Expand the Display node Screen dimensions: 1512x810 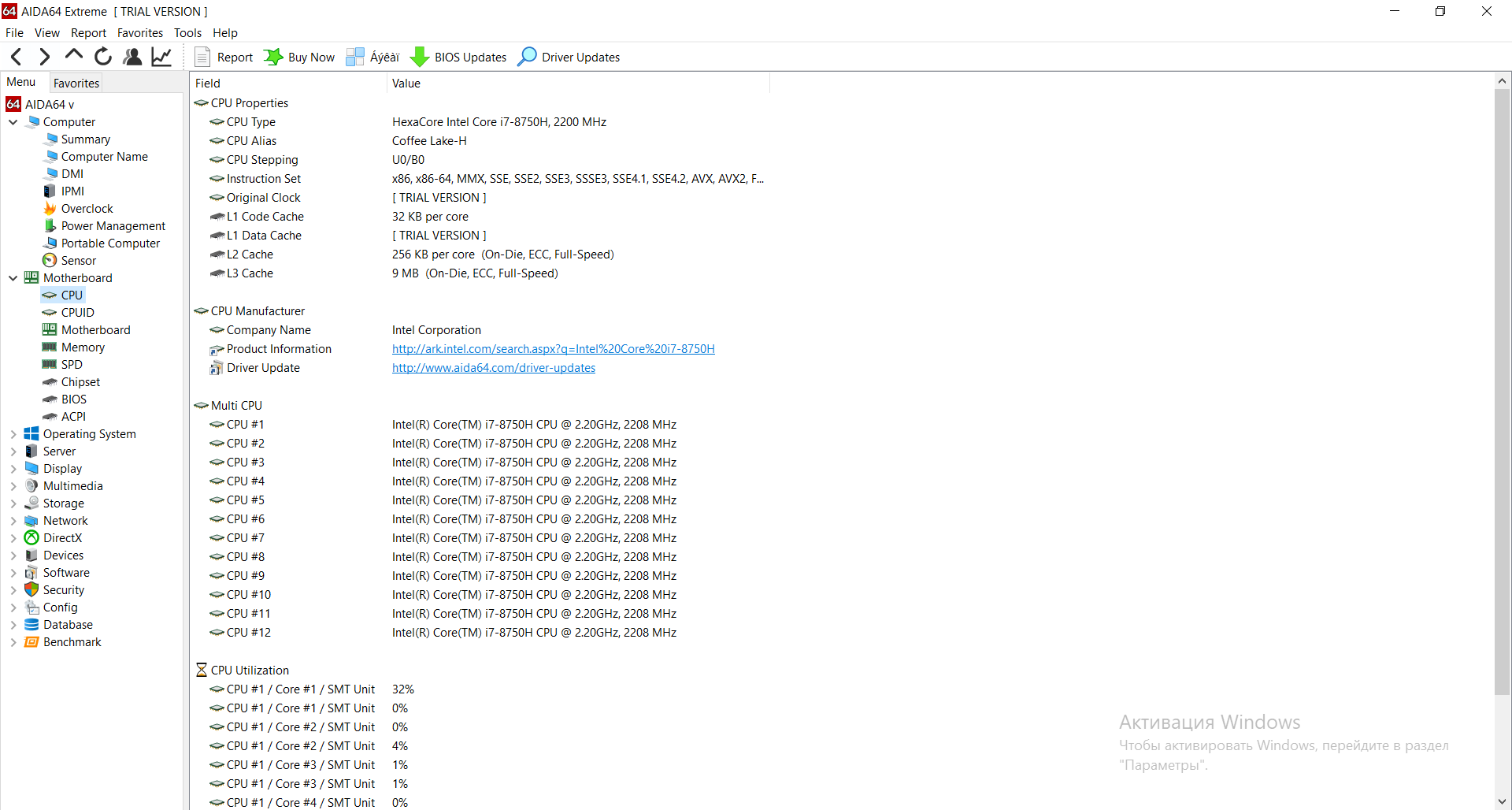[13, 469]
